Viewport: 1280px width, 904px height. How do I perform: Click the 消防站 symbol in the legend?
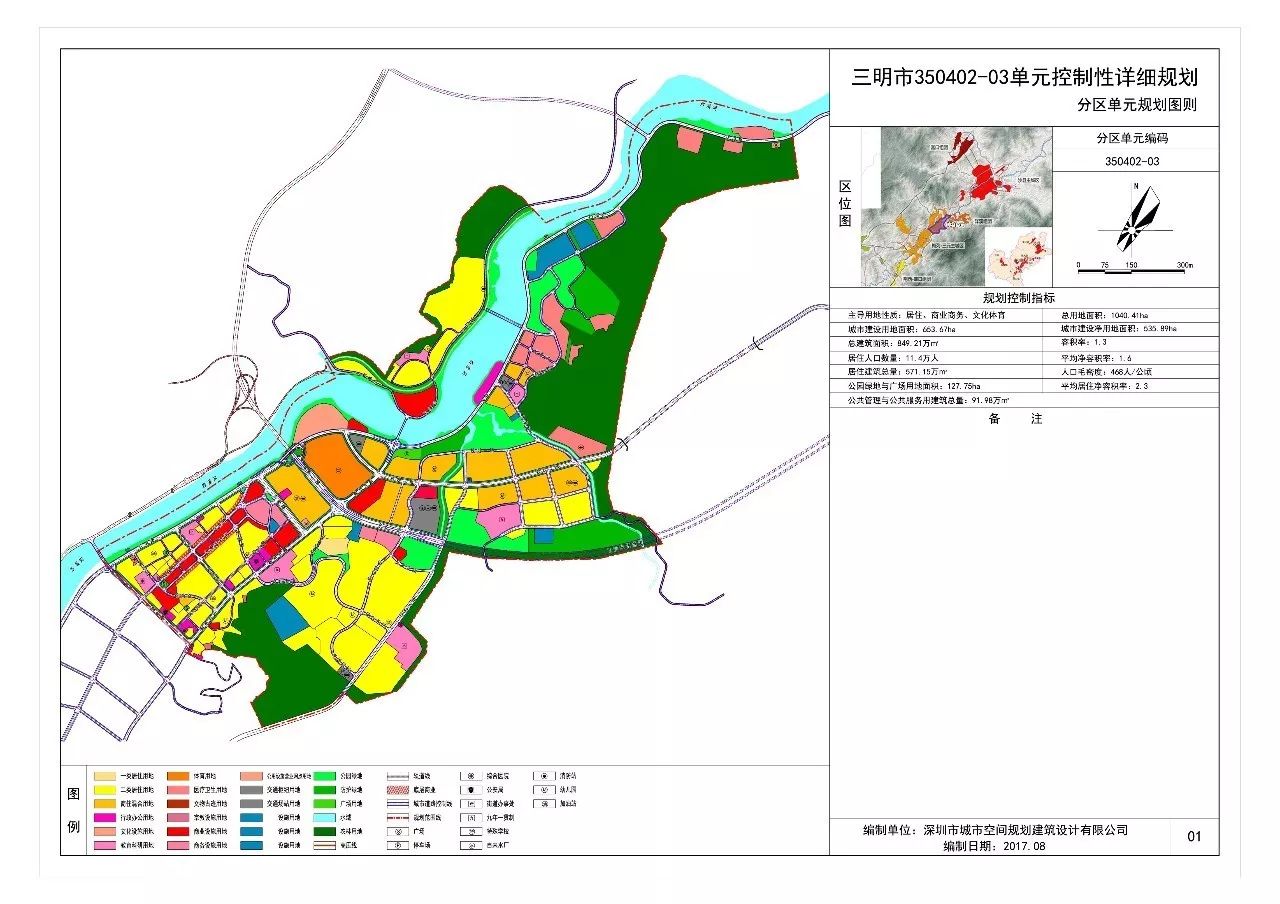tap(544, 775)
